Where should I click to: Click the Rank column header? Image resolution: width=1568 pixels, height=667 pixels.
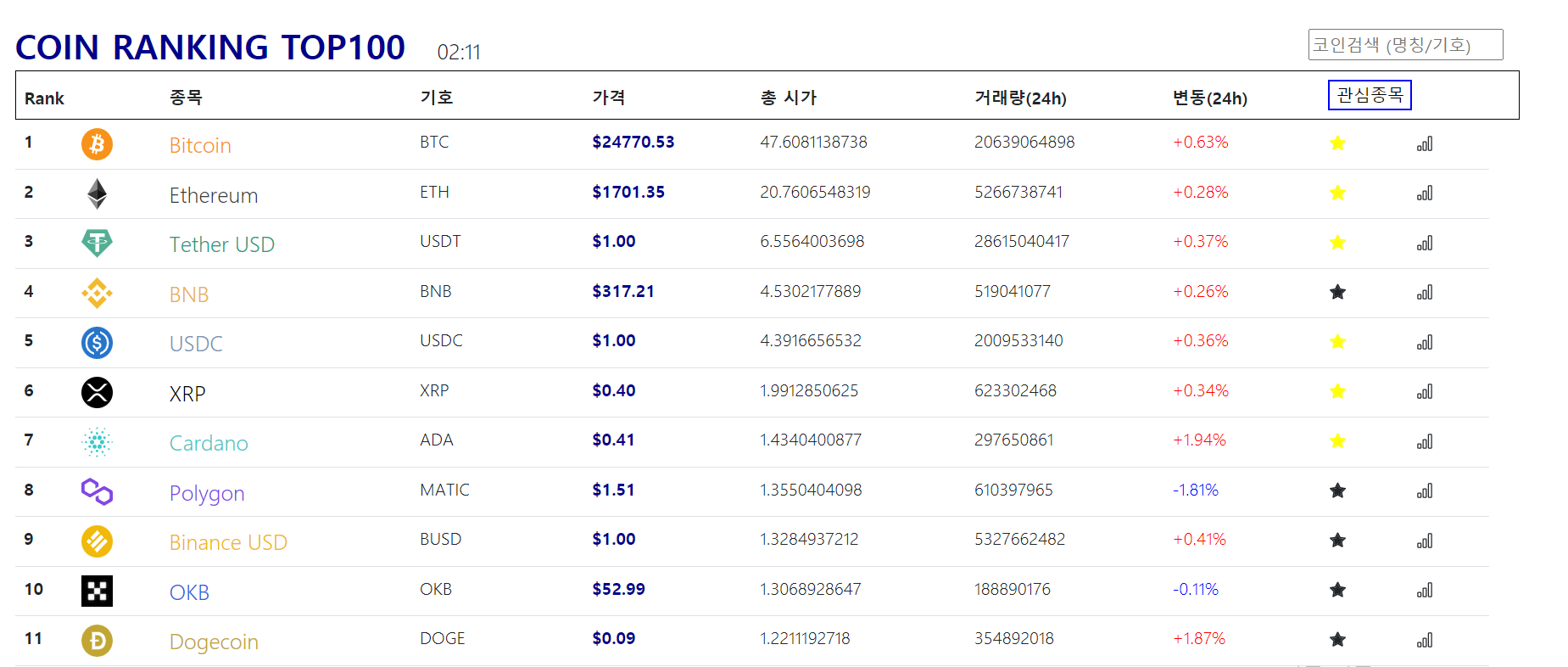tap(44, 98)
